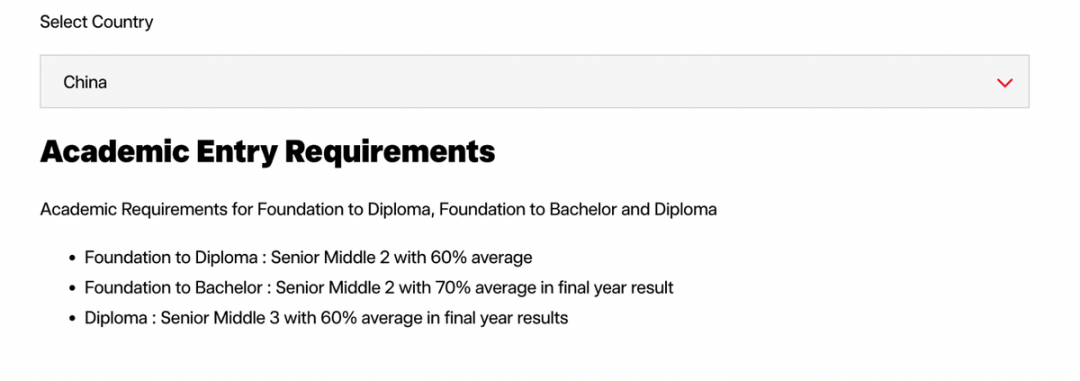Image resolution: width=1080 pixels, height=381 pixels.
Task: Select the Academic Entry Requirements heading
Action: 267,152
